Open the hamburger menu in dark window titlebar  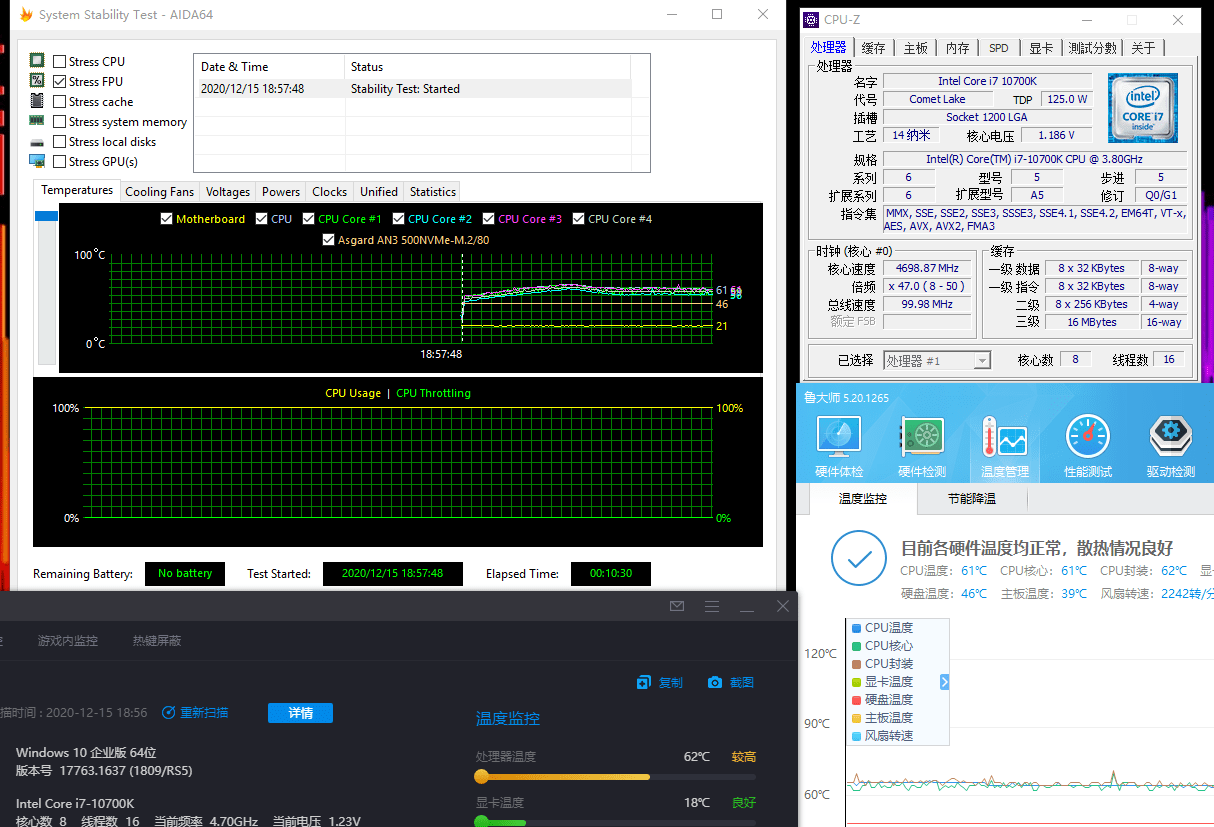click(x=712, y=606)
